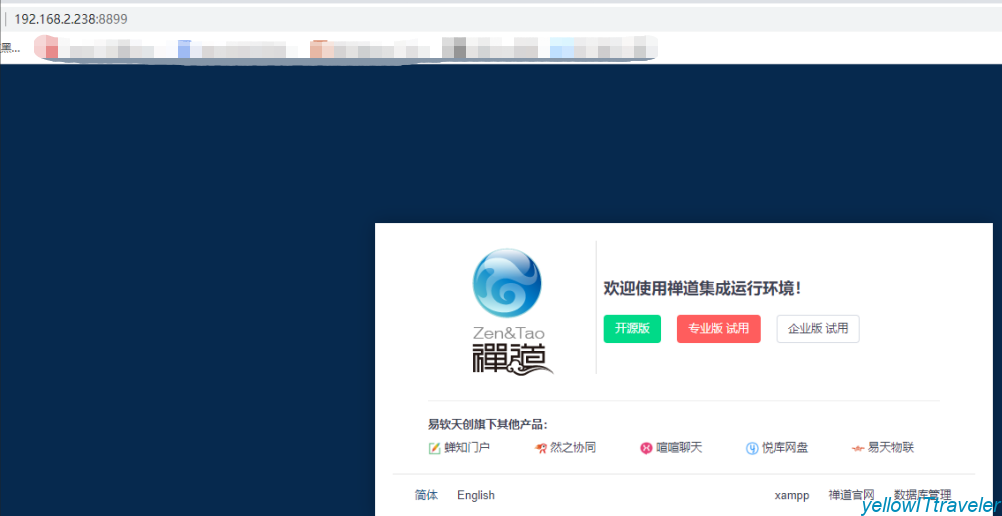Viewport: 1002px width, 516px height.
Task: Open 悦库网盘 product link
Action: (x=785, y=448)
